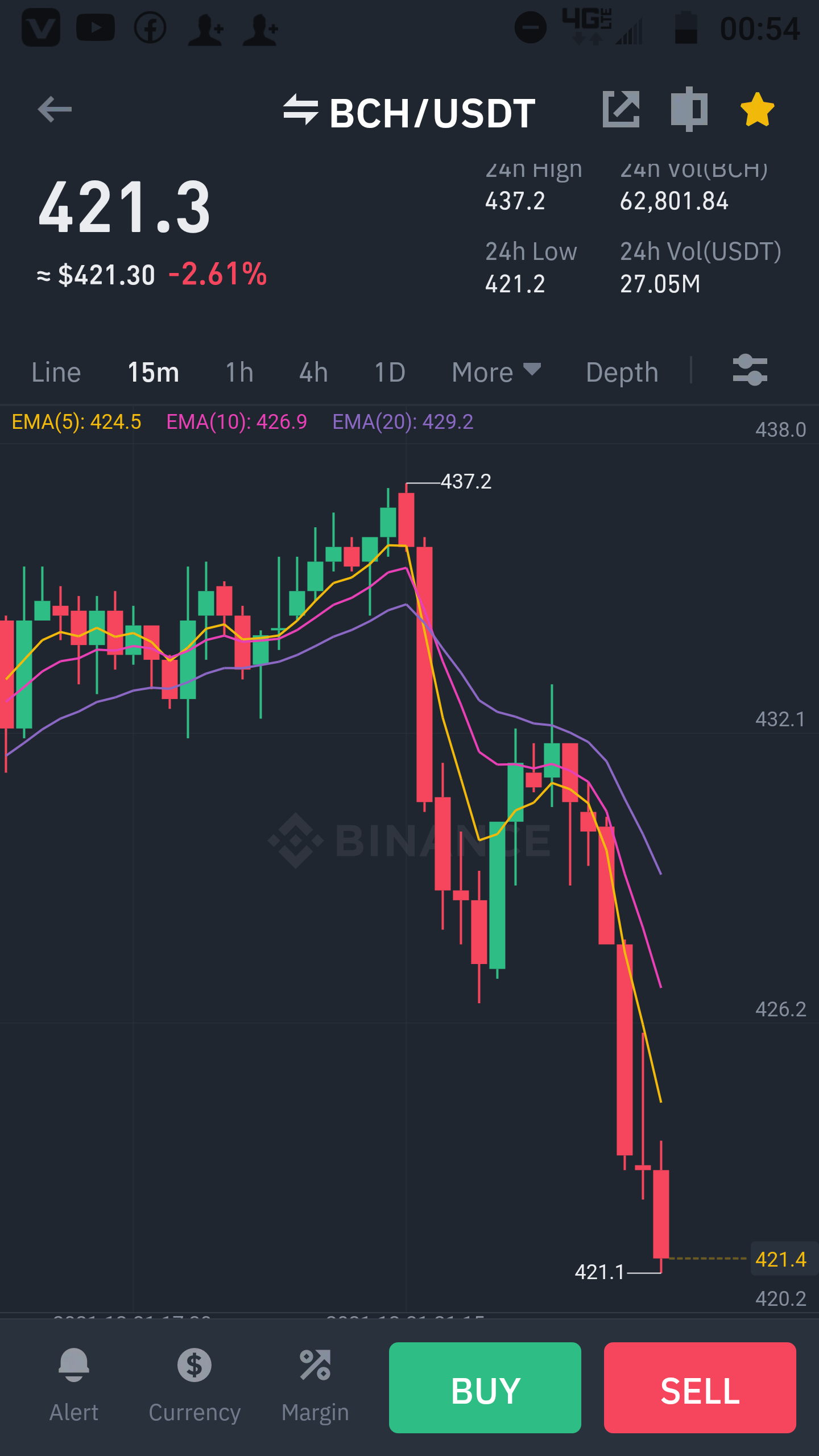819x1456 pixels.
Task: Open the Margin percent icon
Action: point(315,1365)
